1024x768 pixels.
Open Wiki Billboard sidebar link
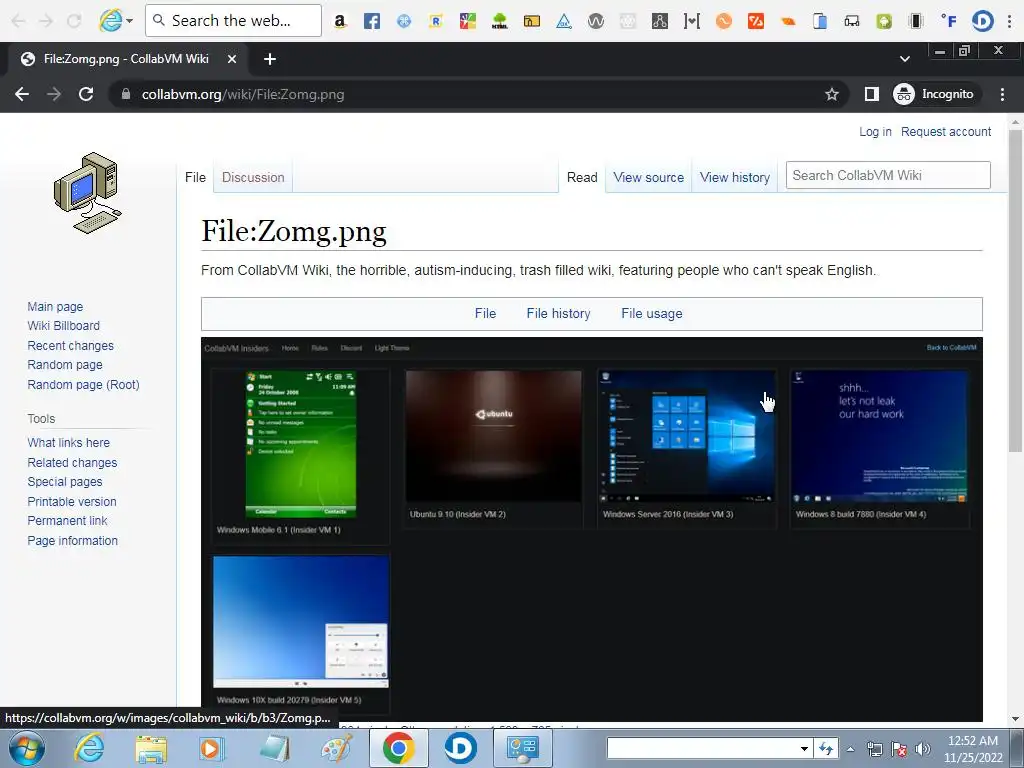coord(63,326)
